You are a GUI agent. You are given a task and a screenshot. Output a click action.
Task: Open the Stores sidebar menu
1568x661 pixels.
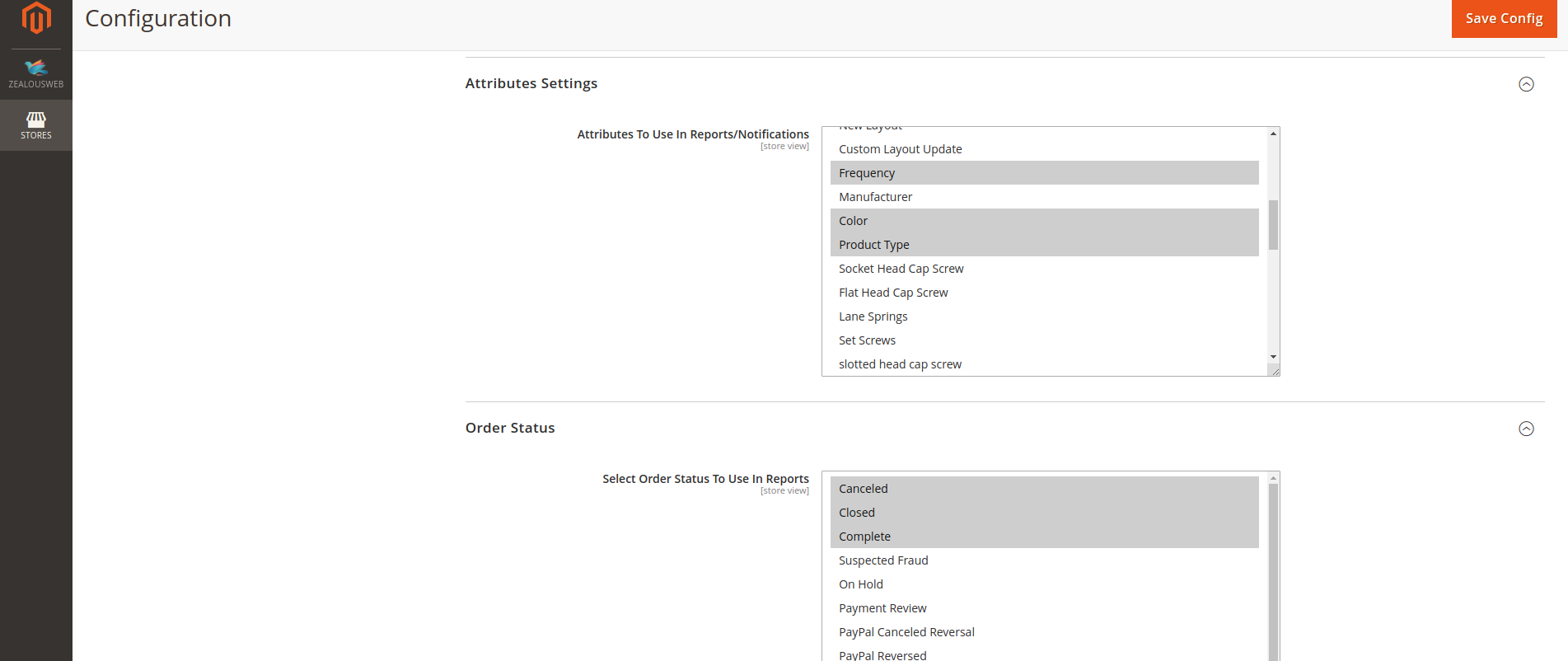(x=36, y=125)
